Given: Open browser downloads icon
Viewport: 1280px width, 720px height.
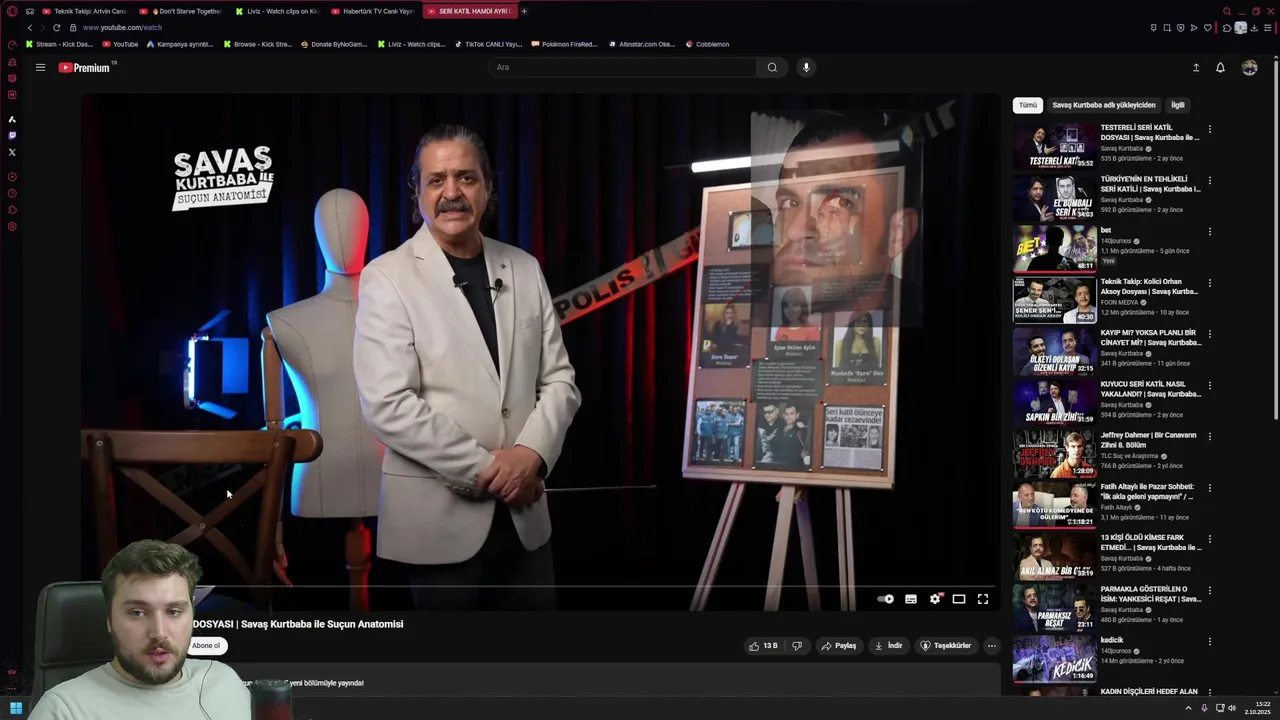Looking at the screenshot, I should coord(1254,28).
